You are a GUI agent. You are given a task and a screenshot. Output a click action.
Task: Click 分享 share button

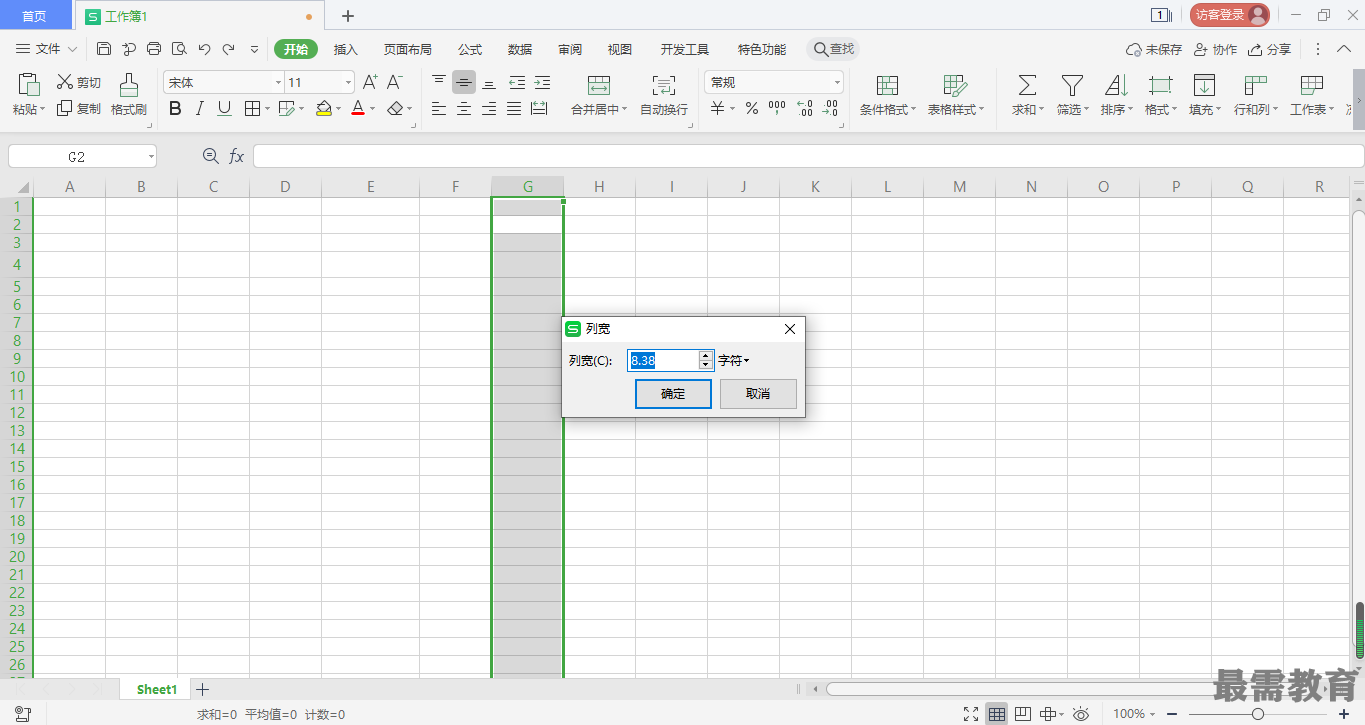1270,49
